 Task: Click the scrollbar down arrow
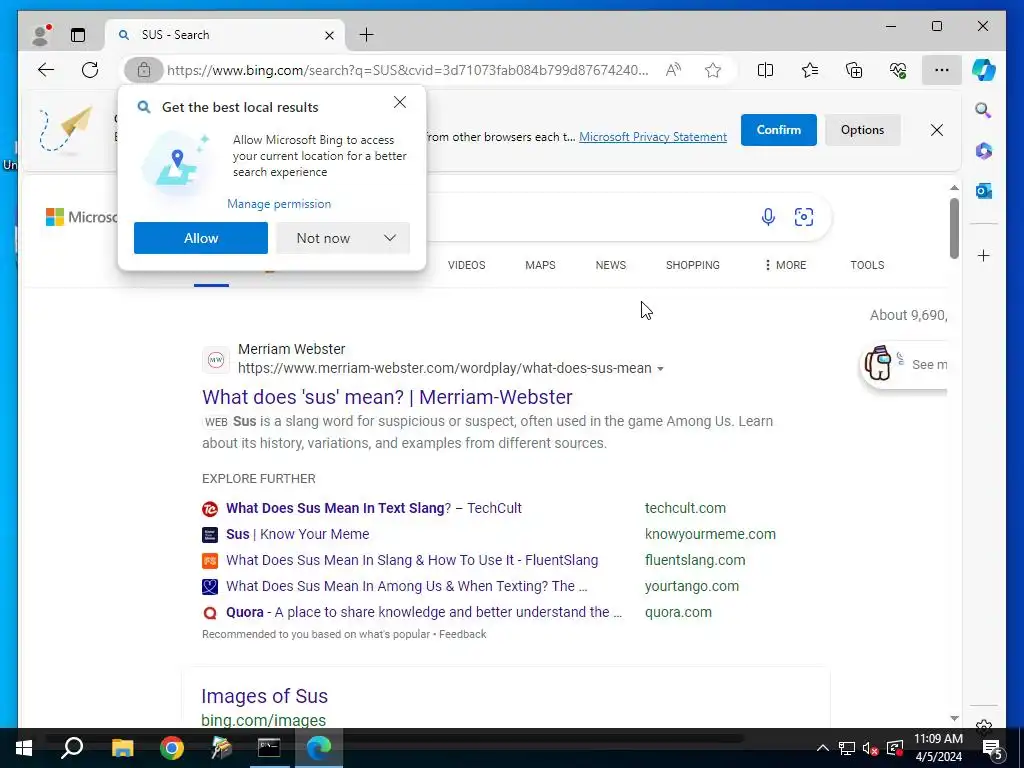pos(954,718)
